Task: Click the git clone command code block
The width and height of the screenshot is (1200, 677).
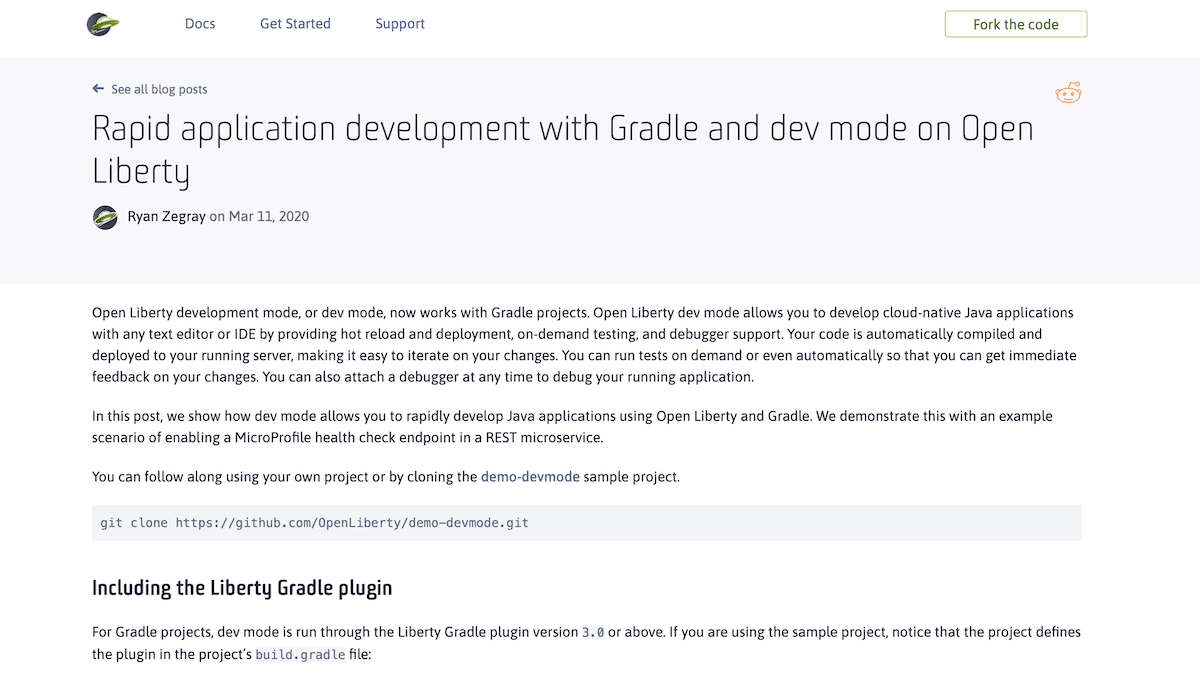Action: click(x=587, y=523)
